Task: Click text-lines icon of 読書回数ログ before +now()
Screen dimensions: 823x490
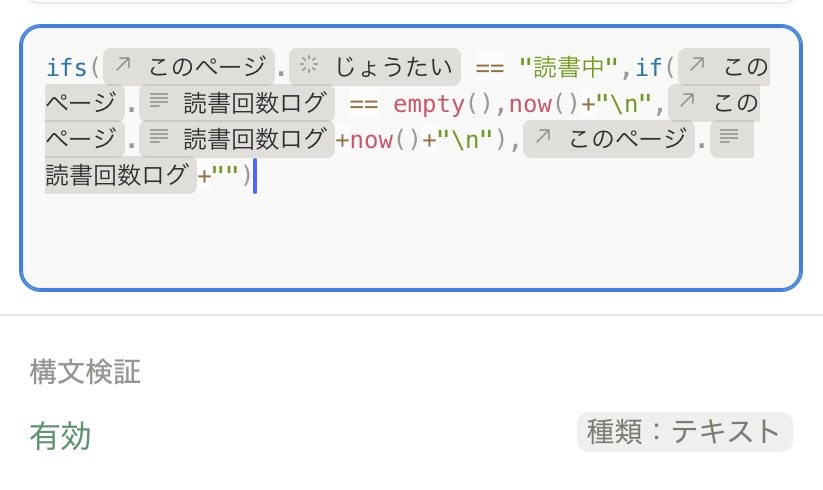Action: [158, 139]
